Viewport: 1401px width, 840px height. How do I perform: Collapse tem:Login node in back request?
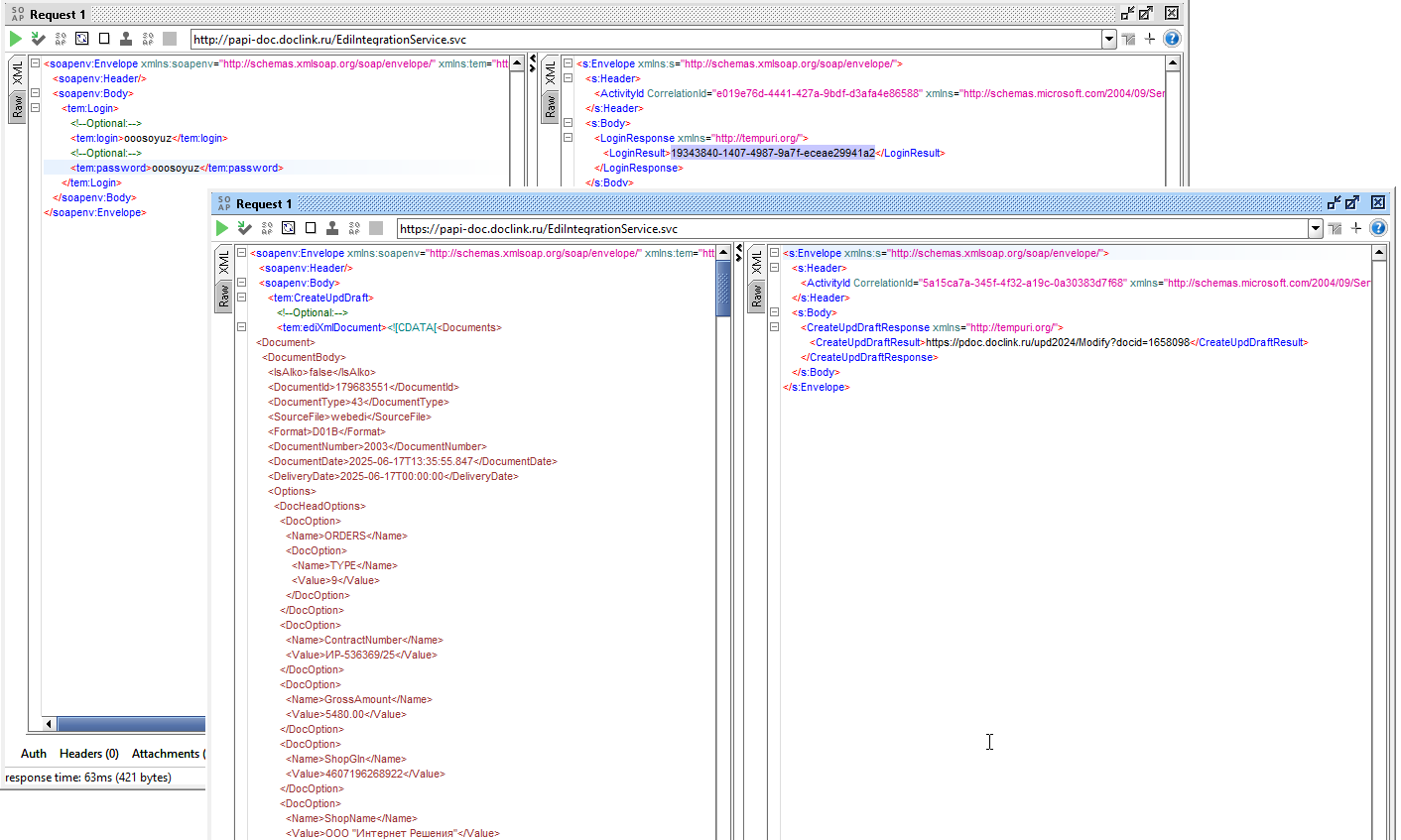(x=35, y=108)
